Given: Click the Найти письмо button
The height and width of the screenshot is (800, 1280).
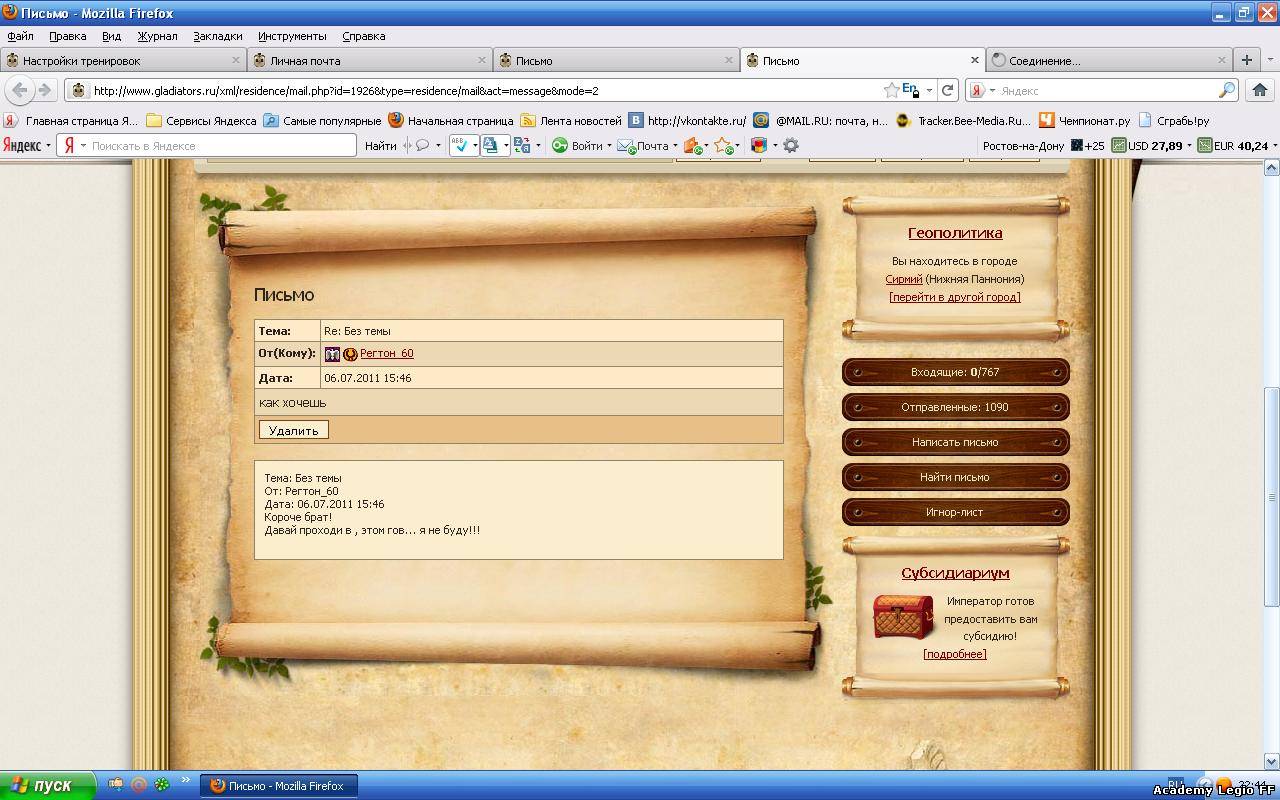Looking at the screenshot, I should click(955, 477).
